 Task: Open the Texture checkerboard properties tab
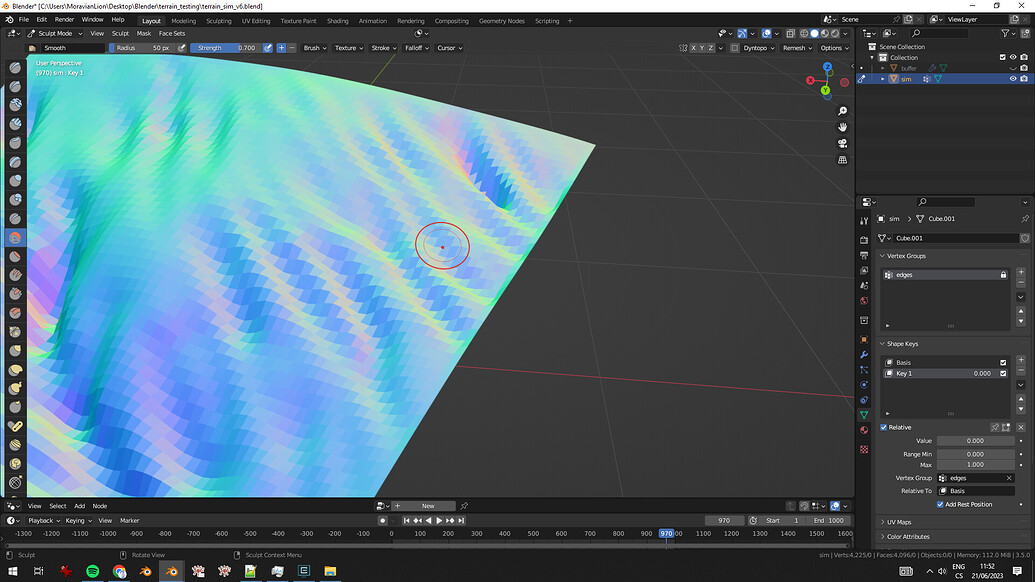[864, 449]
